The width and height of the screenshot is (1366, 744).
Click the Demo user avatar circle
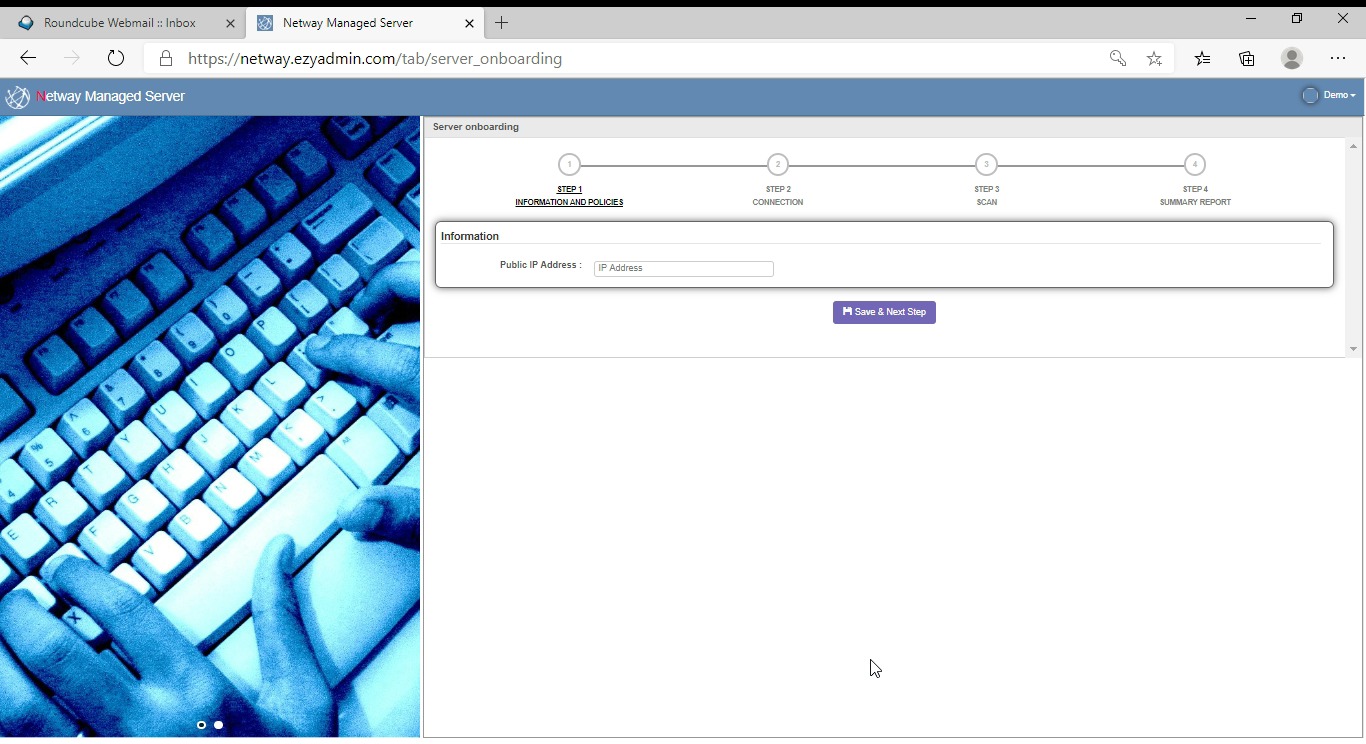pos(1310,96)
